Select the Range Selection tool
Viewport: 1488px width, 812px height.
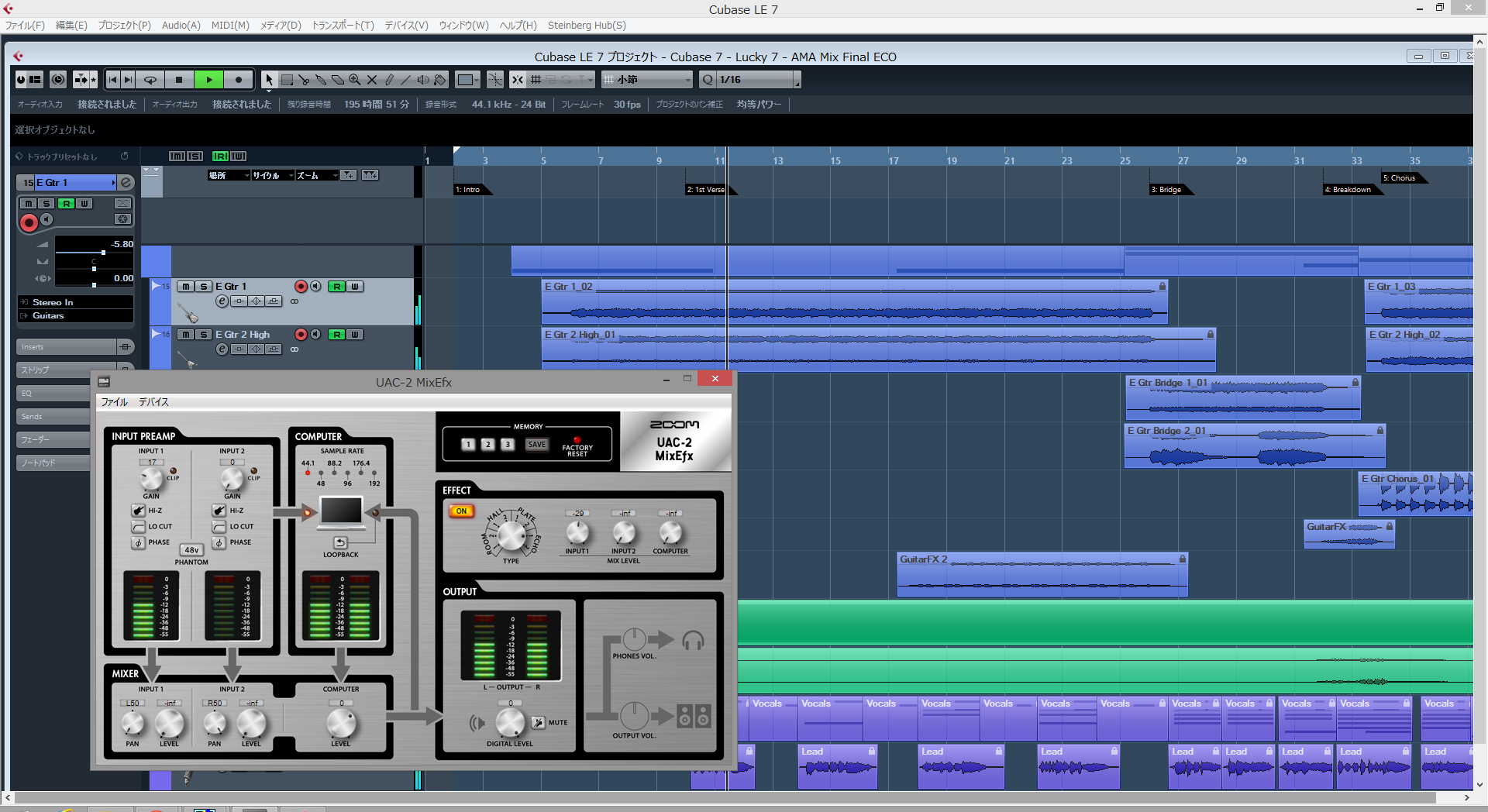click(287, 80)
